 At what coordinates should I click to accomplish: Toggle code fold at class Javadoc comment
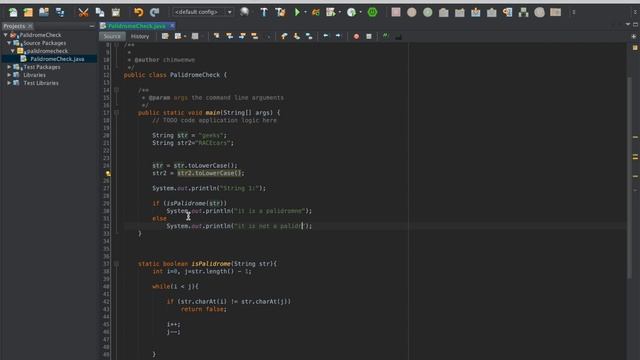point(116,44)
